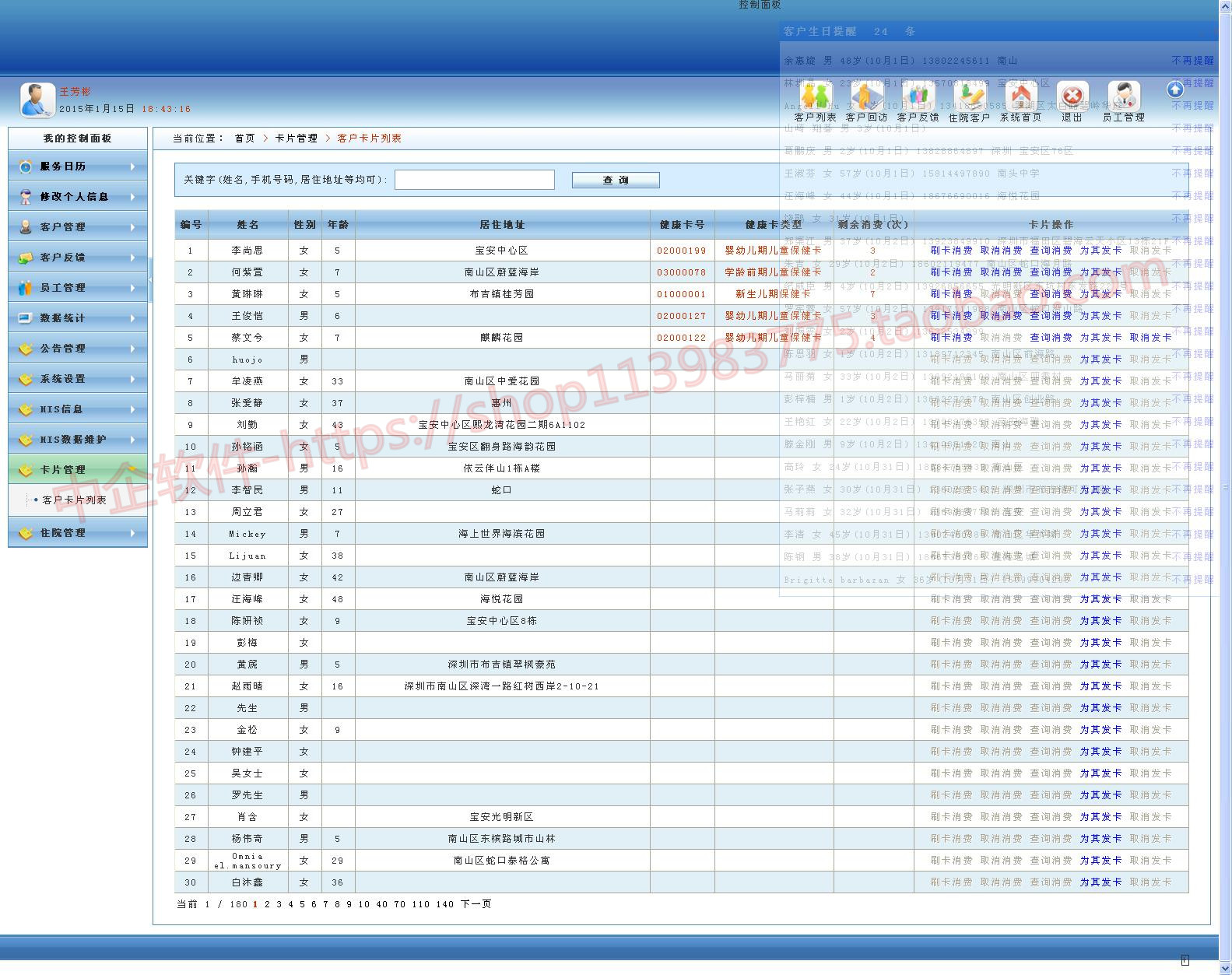Jump to page 140 in pagination
Viewport: 1232px width, 975px height.
coord(445,904)
